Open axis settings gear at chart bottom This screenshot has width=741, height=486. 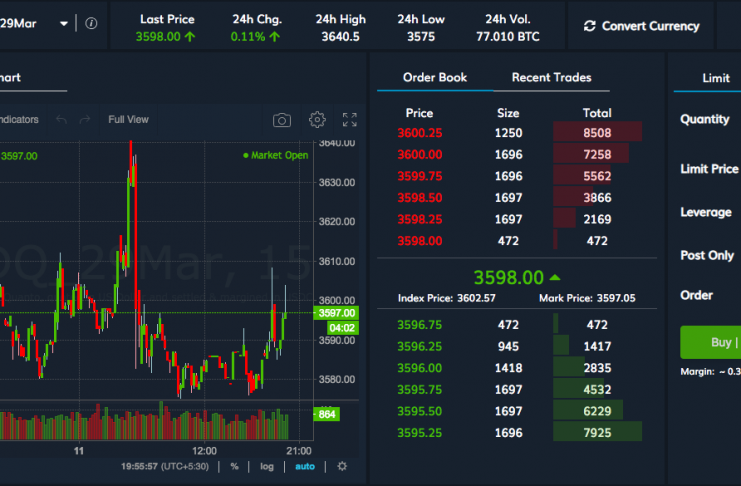pyautogui.click(x=342, y=466)
